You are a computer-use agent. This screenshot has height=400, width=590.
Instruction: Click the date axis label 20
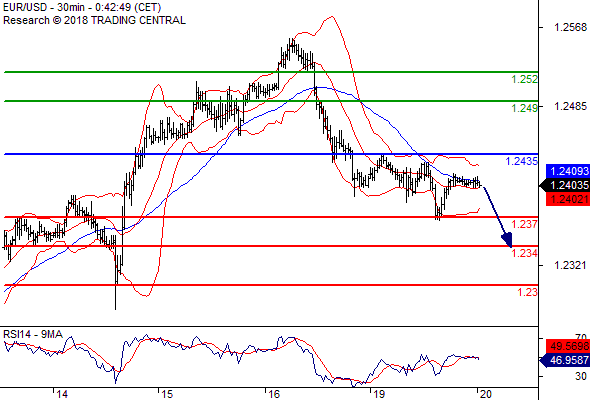coord(486,394)
